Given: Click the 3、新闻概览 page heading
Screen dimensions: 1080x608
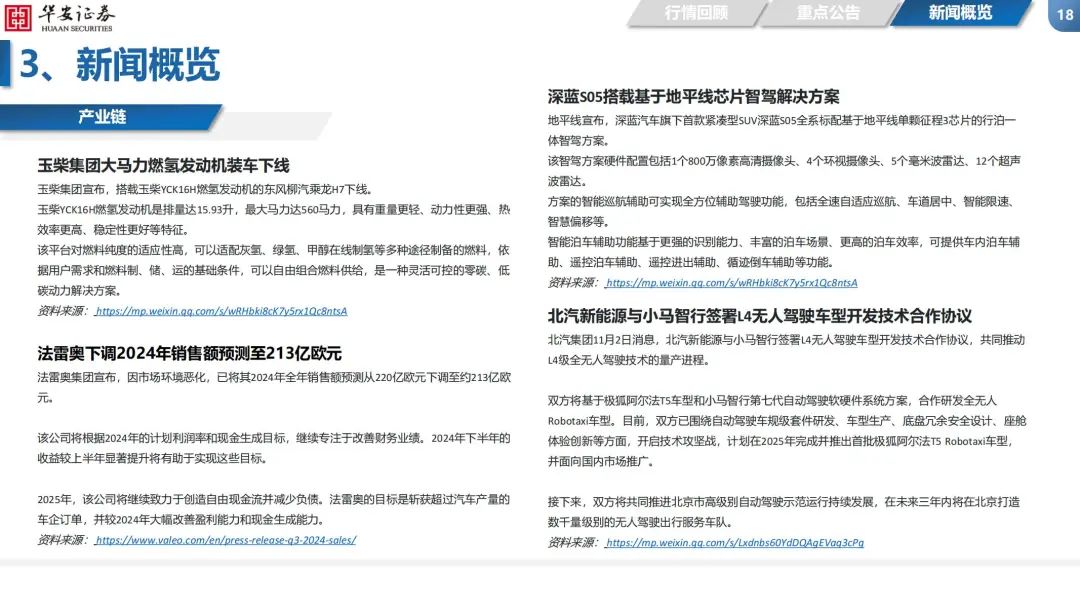Looking at the screenshot, I should point(119,65).
